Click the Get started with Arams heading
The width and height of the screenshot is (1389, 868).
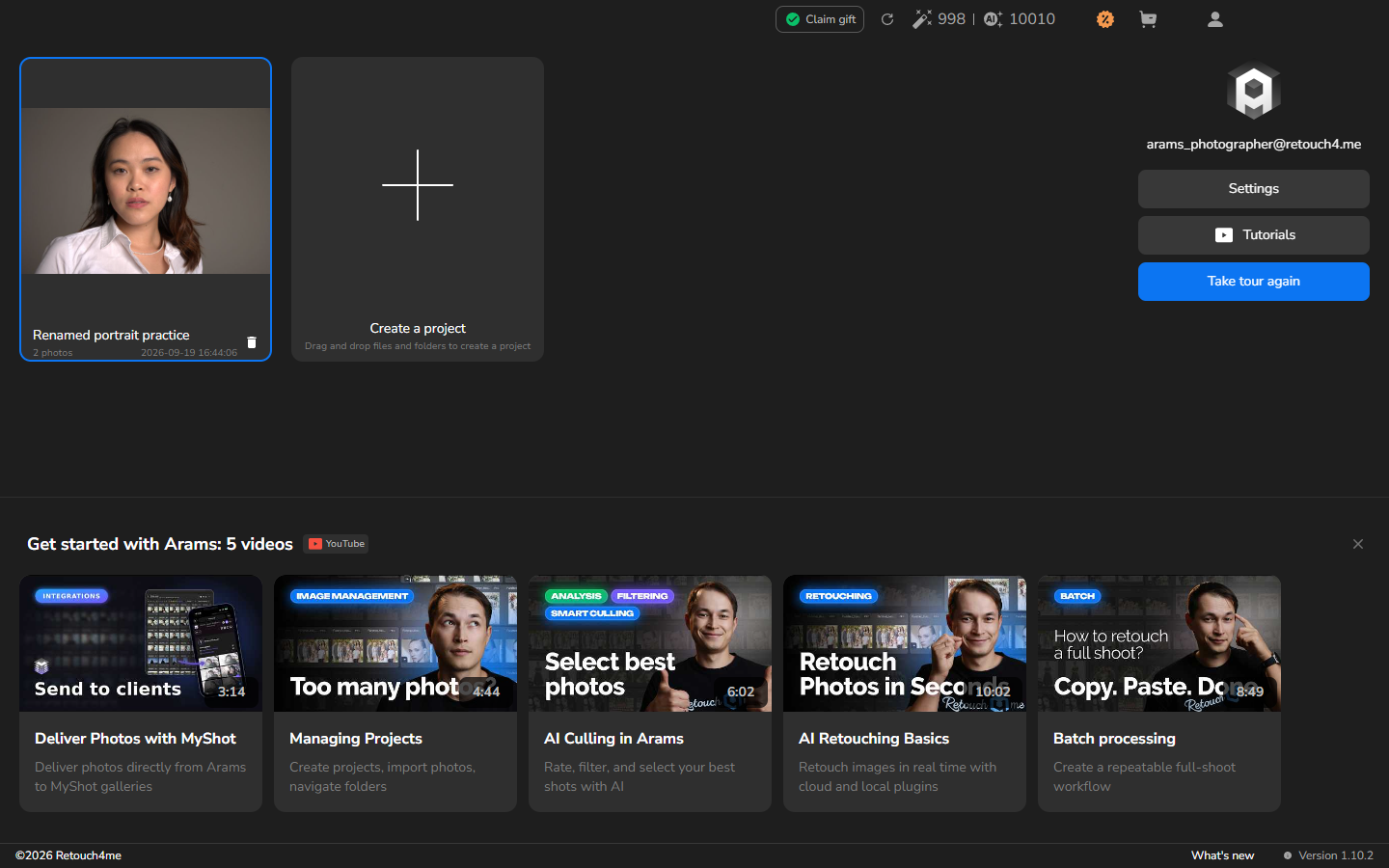coord(160,544)
